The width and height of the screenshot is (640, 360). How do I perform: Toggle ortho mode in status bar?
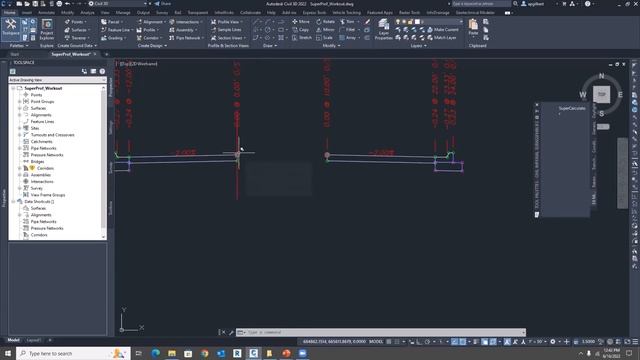(x=419, y=342)
